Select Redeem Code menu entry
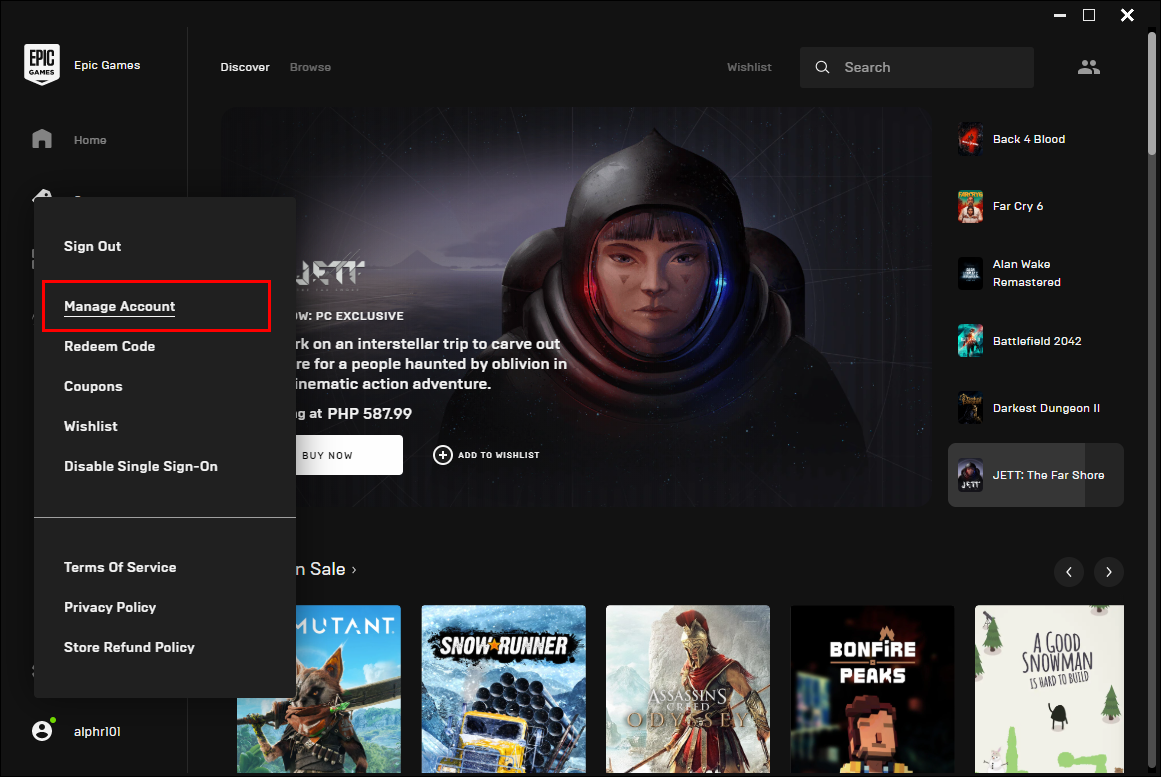The height and width of the screenshot is (777, 1161). pos(110,346)
